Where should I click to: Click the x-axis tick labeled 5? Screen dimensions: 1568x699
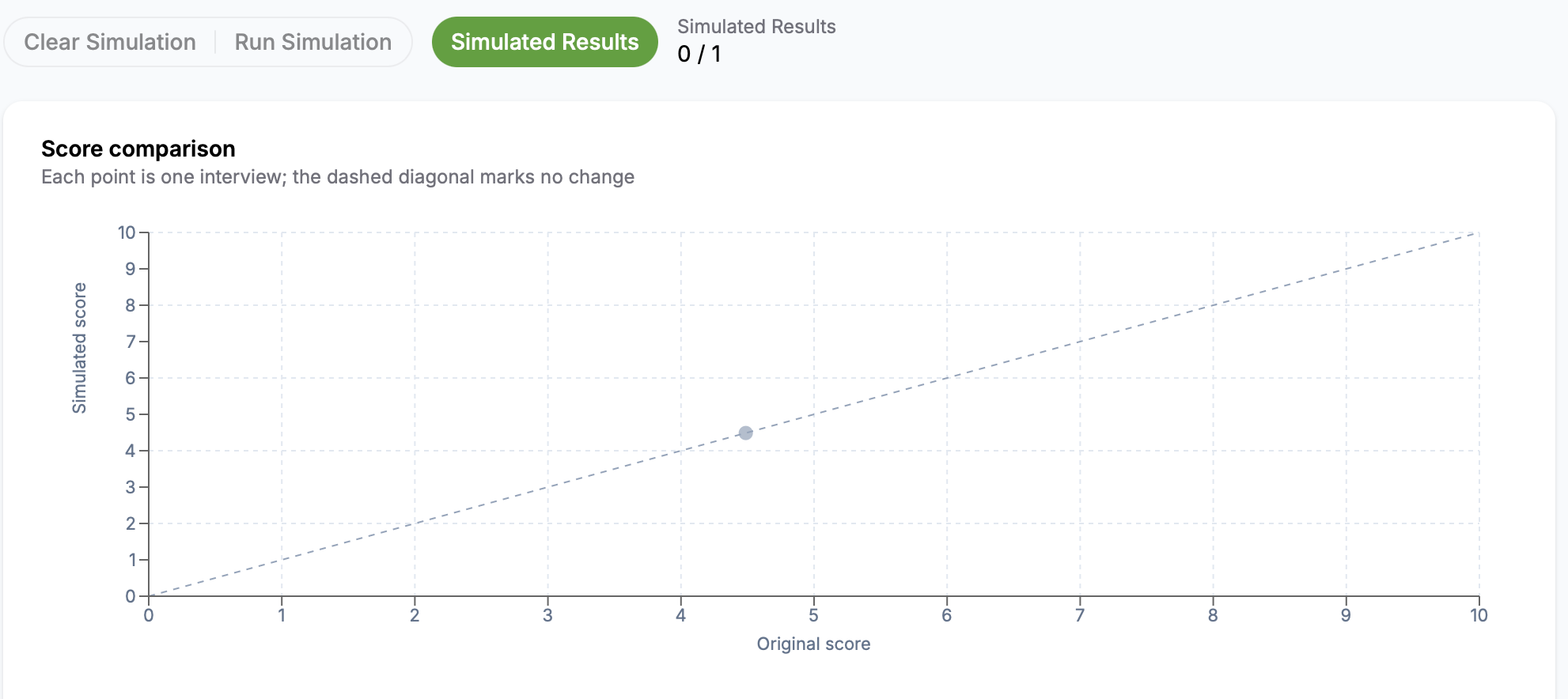click(813, 615)
